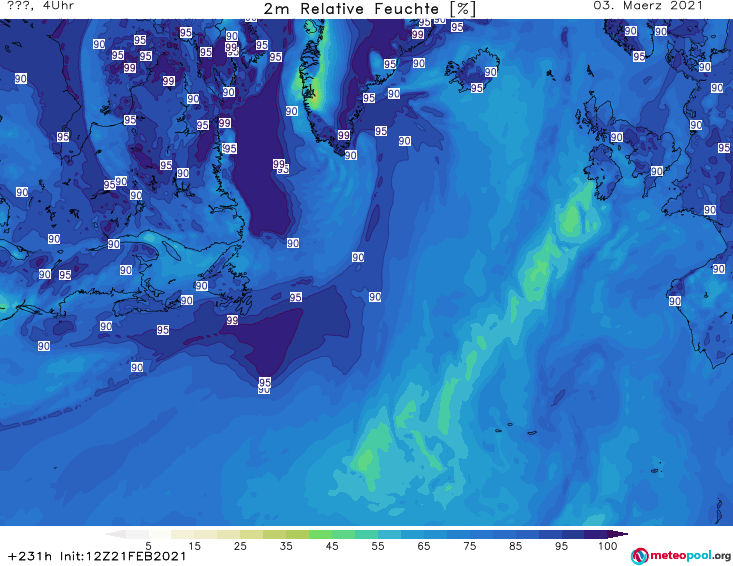Image resolution: width=733 pixels, height=566 pixels.
Task: Click the '+231h' forecast hour label
Action: click(x=30, y=556)
